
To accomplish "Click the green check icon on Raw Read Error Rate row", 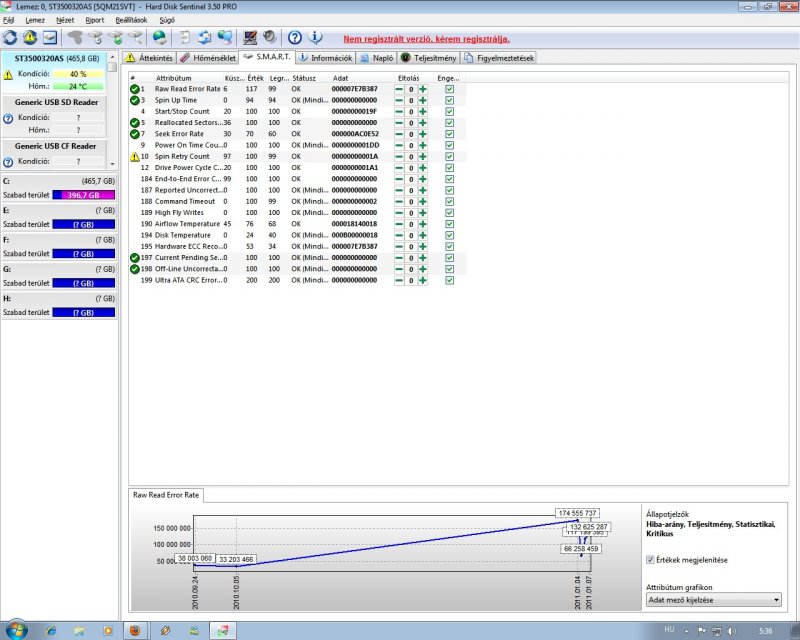I will [135, 89].
